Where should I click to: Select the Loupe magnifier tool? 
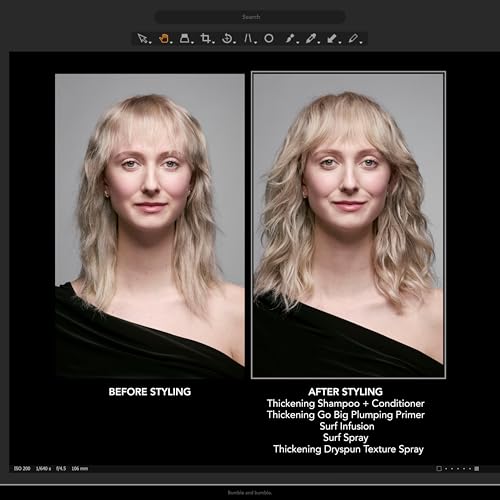point(184,39)
